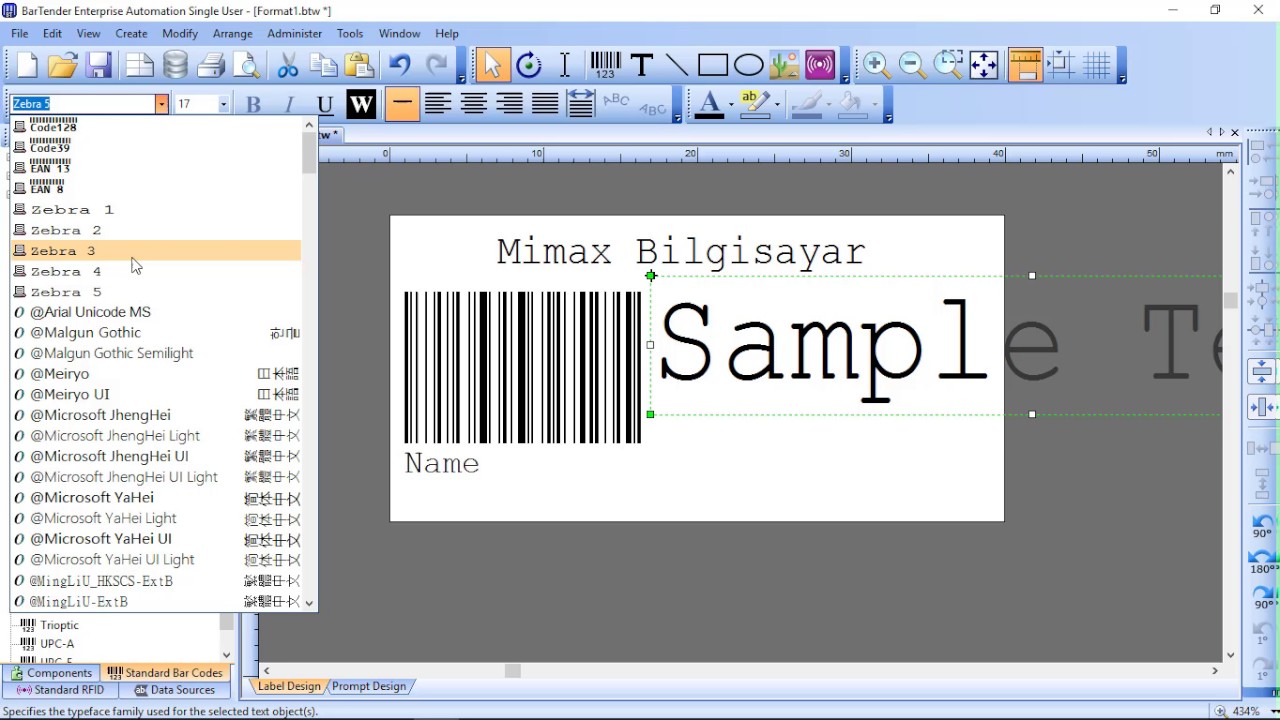Select the Ellipse drawing tool
1280x720 pixels.
click(x=749, y=66)
